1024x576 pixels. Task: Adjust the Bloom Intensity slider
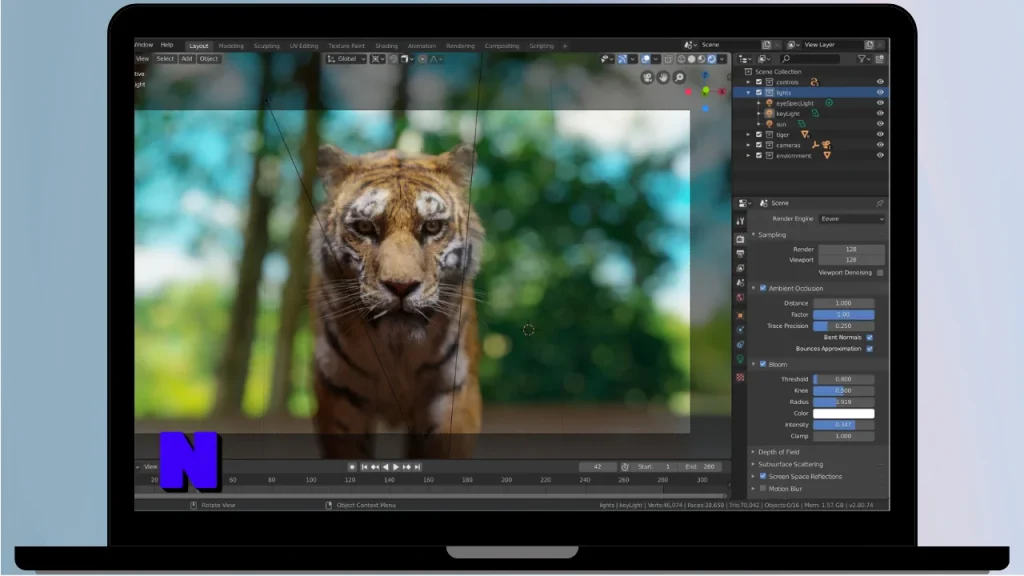click(x=843, y=424)
